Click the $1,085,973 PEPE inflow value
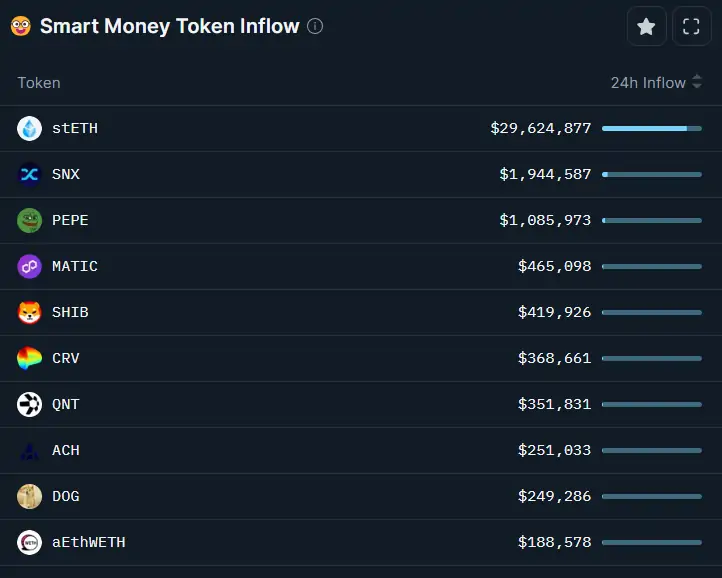This screenshot has width=722, height=578. coord(545,220)
